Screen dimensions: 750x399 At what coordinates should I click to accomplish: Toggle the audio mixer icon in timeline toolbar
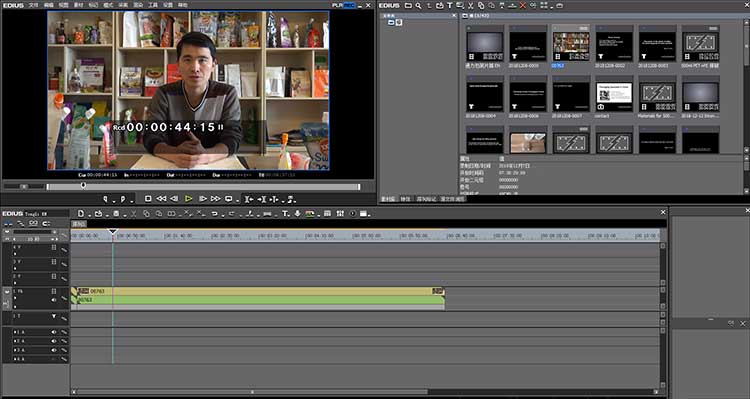340,213
